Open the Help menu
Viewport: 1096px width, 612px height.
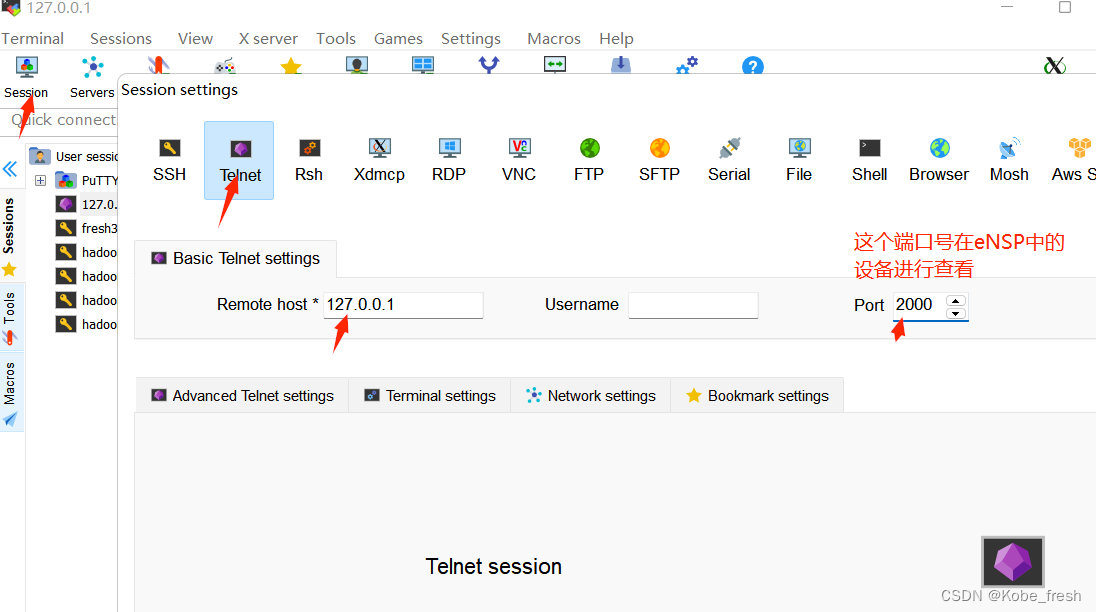616,38
